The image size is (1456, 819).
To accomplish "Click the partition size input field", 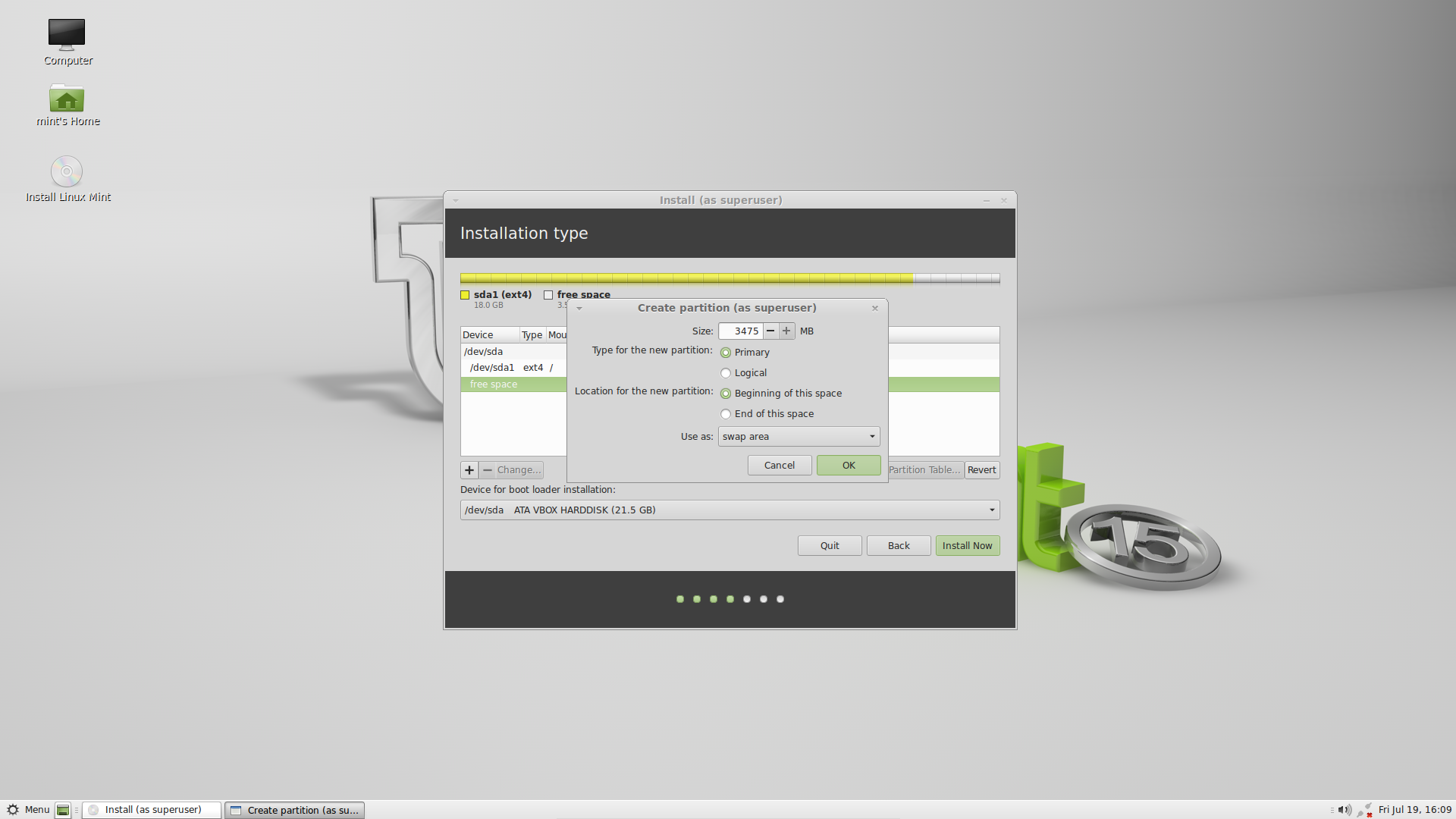I will 741,331.
